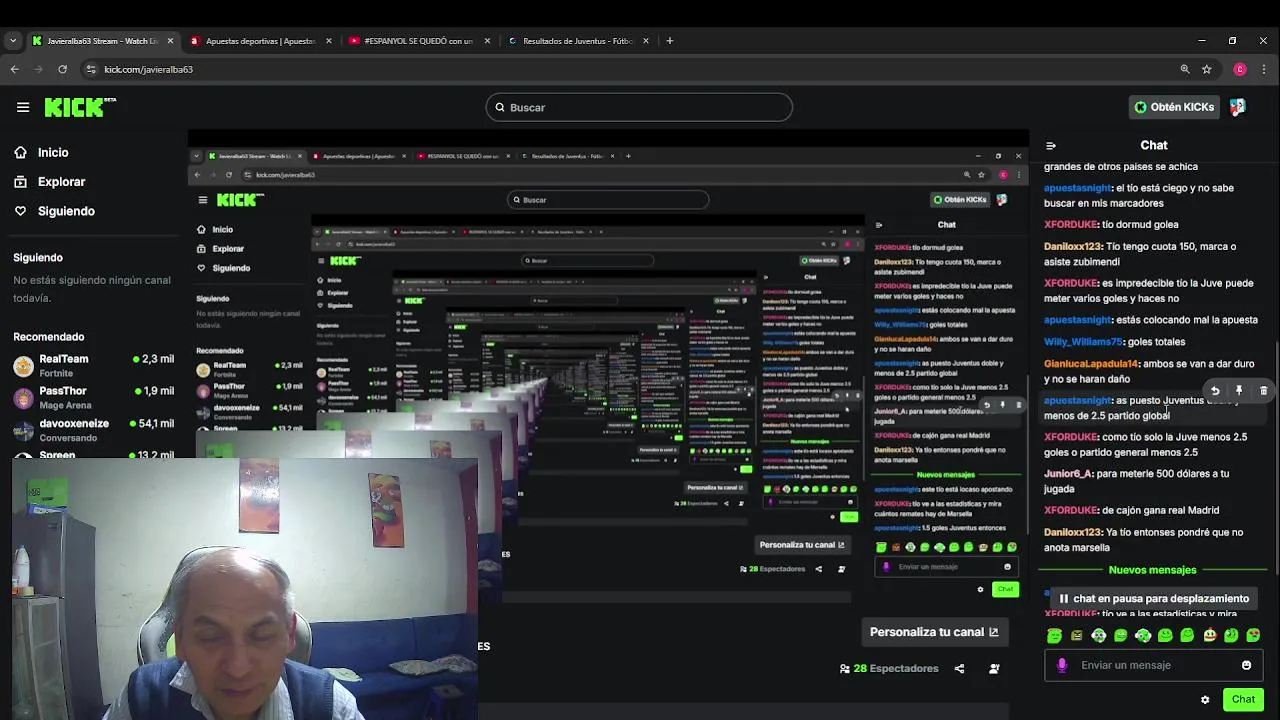Click the chat panel scrollbar

click(x=1276, y=460)
